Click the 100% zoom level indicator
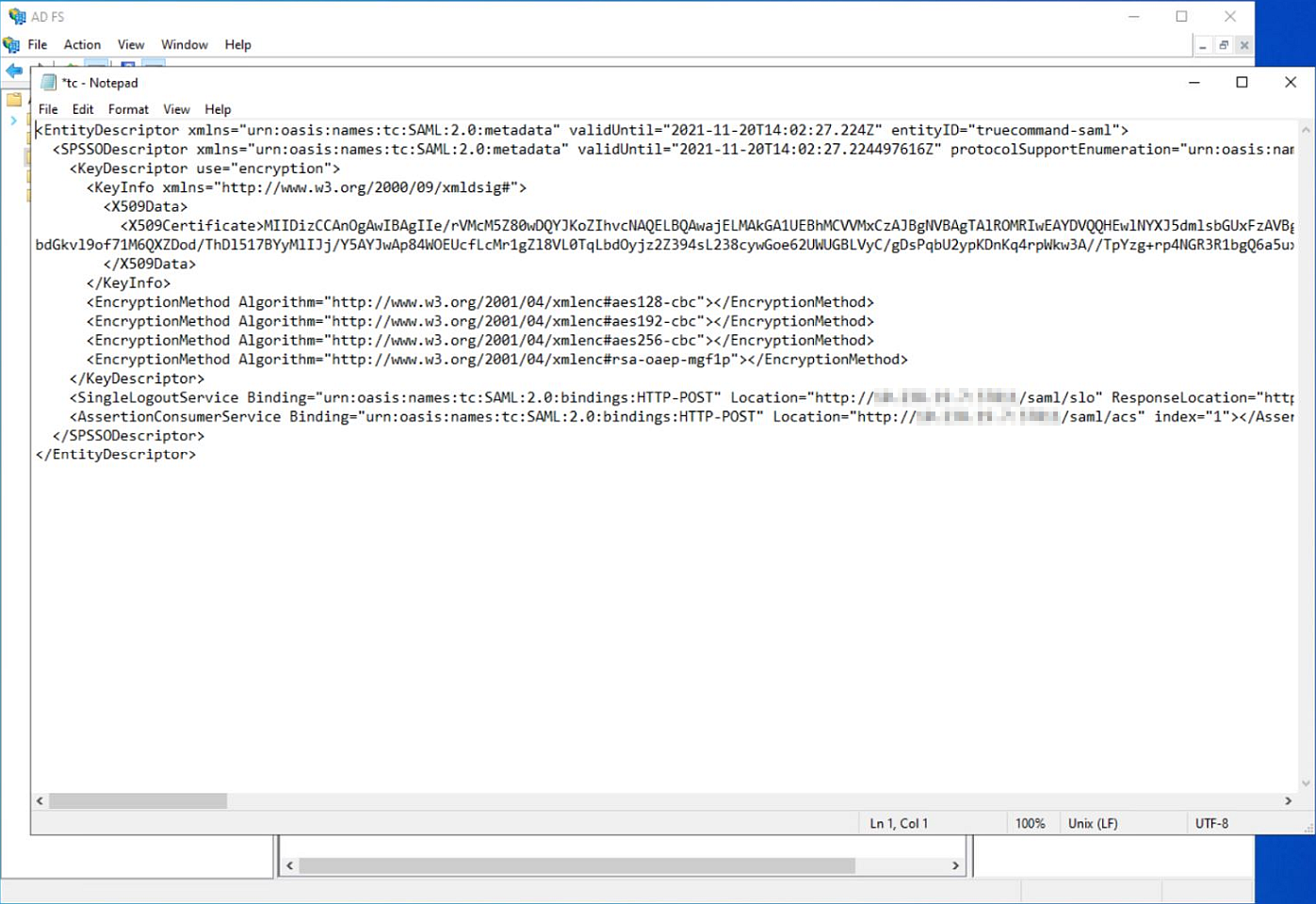 click(1032, 823)
